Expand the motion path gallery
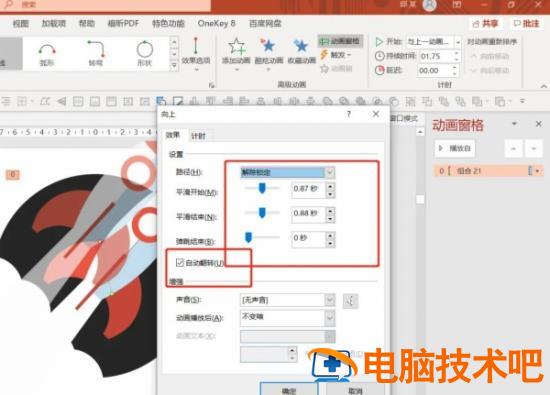The width and height of the screenshot is (550, 395). pos(174,66)
